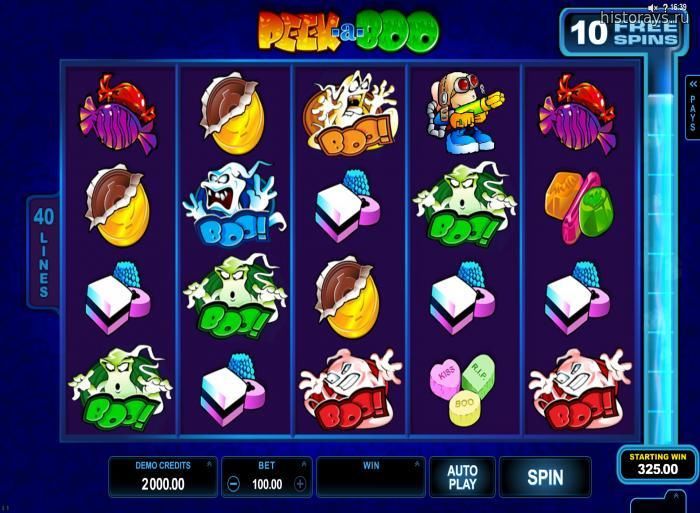Image resolution: width=700 pixels, height=513 pixels.
Task: Start the reels with Spin button
Action: (x=545, y=477)
